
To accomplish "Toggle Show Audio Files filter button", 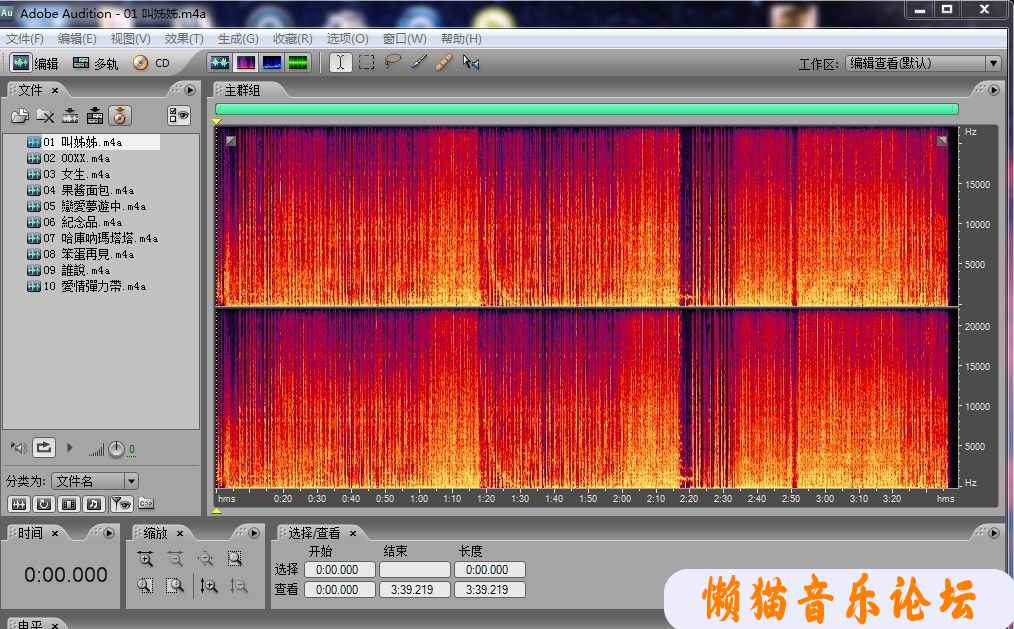I will [x=18, y=503].
